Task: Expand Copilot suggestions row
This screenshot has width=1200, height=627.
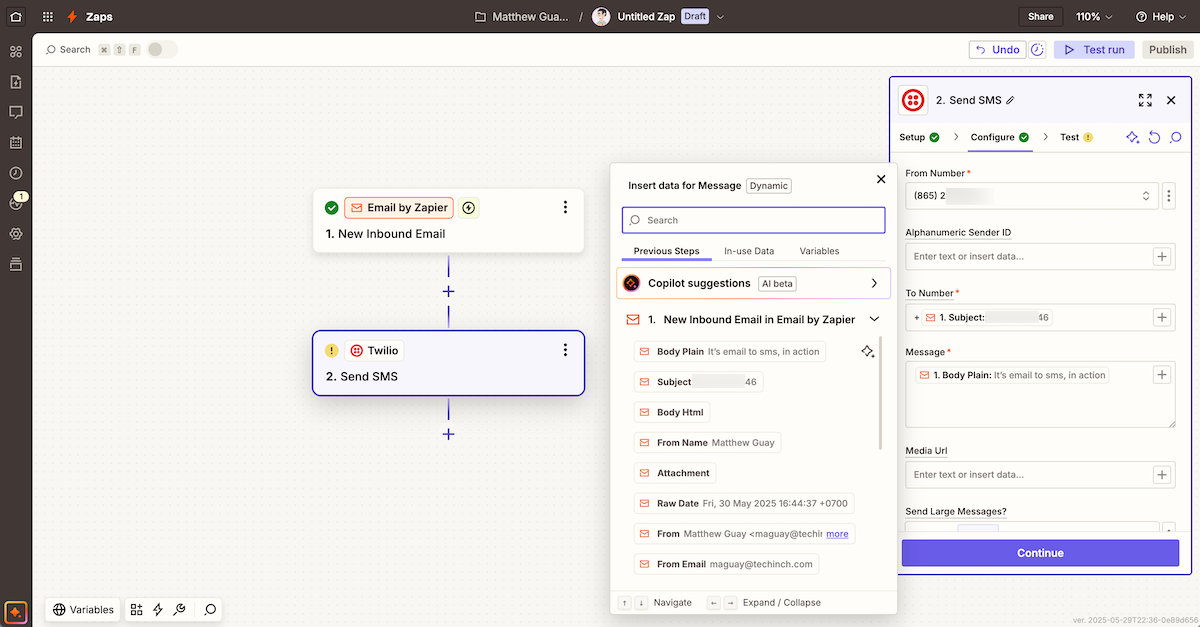Action: point(874,283)
